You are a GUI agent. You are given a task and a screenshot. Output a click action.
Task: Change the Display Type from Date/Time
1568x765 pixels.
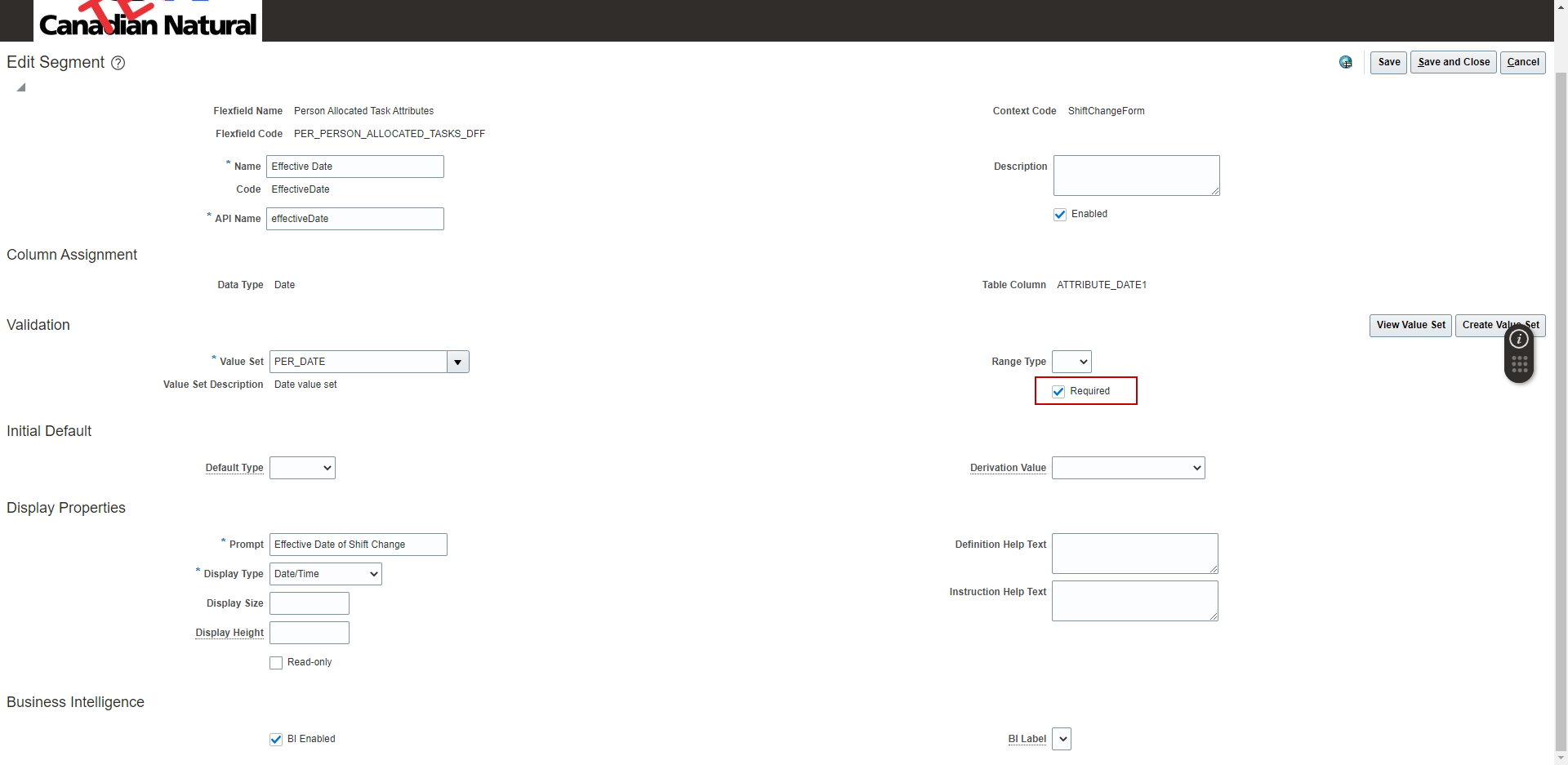(x=324, y=573)
